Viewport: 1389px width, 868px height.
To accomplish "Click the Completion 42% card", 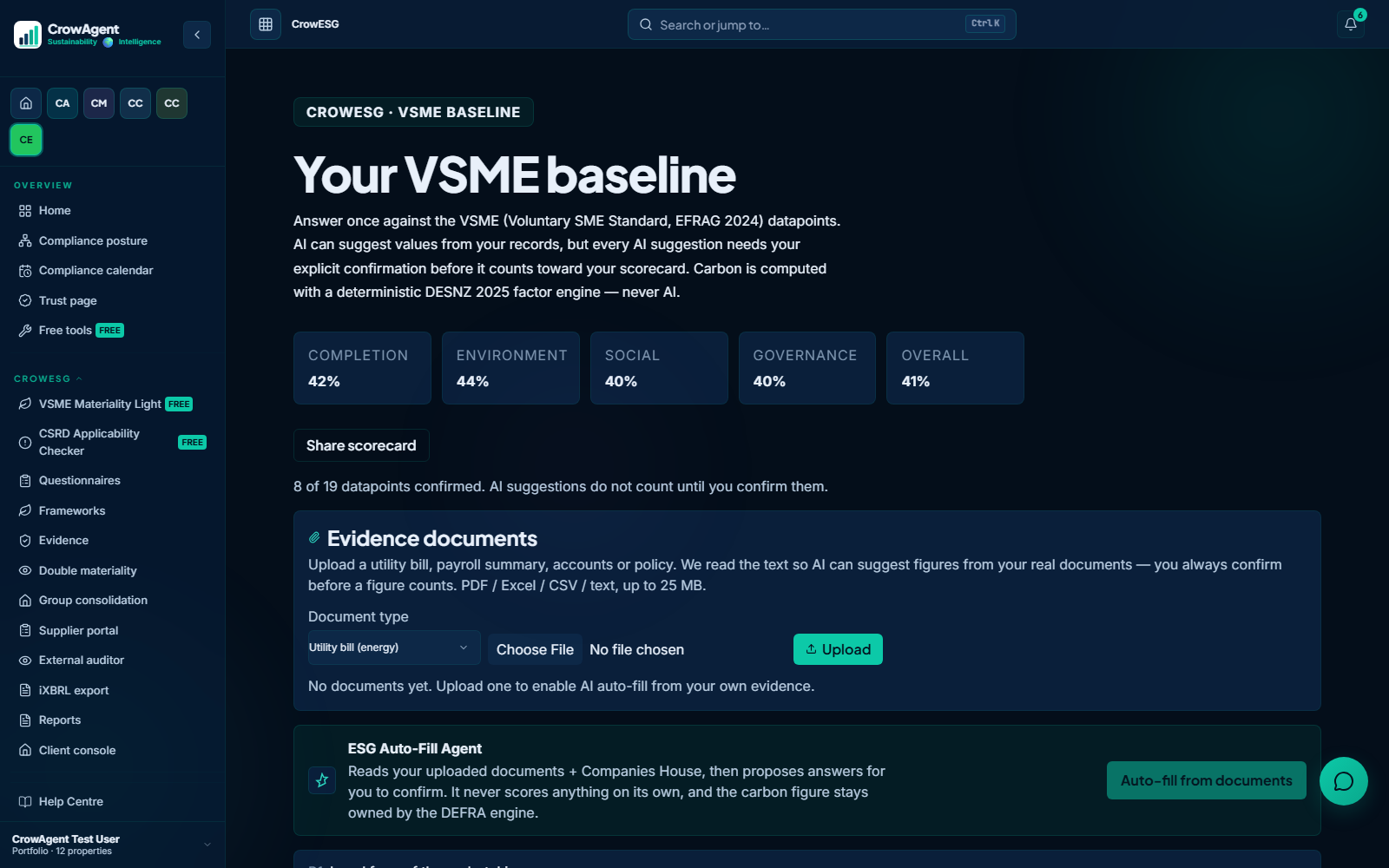I will click(x=362, y=368).
